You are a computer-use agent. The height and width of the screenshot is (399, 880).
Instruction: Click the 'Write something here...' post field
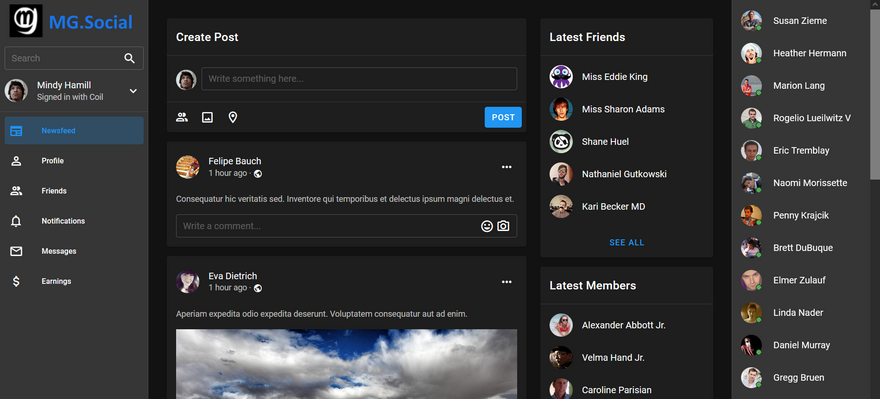click(x=359, y=79)
